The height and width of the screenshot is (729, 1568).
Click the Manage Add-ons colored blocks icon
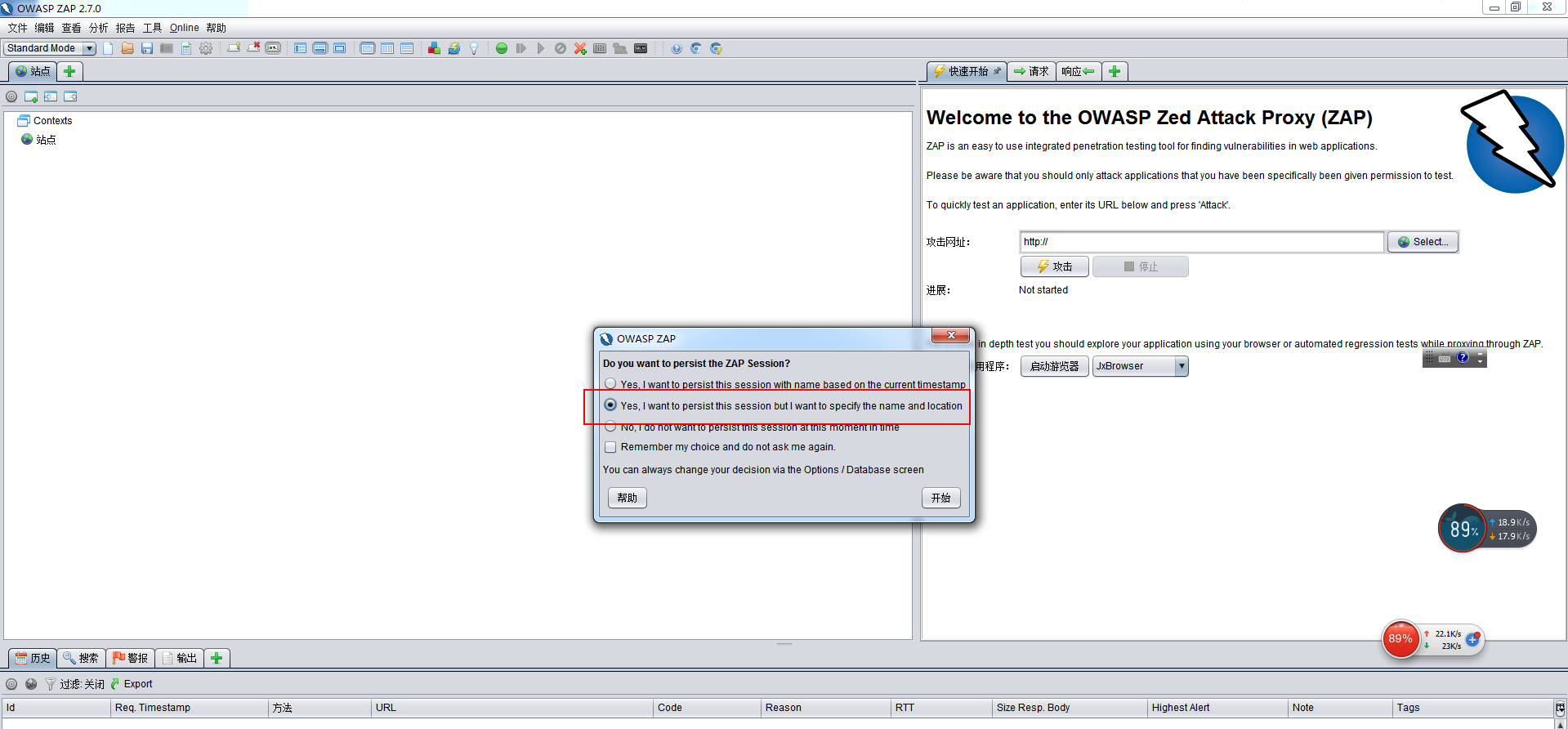[434, 48]
